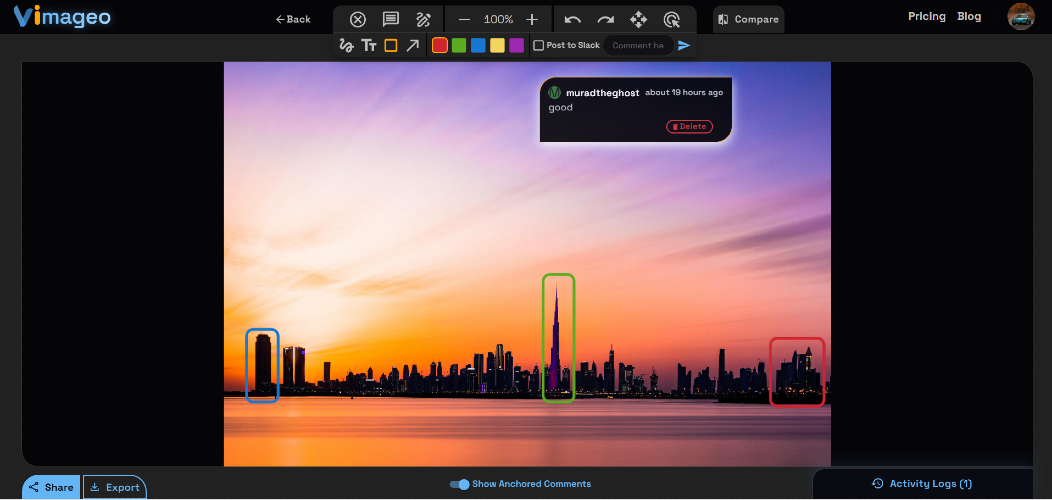This screenshot has width=1052, height=500.
Task: Activate the pan move tool
Action: [x=638, y=19]
